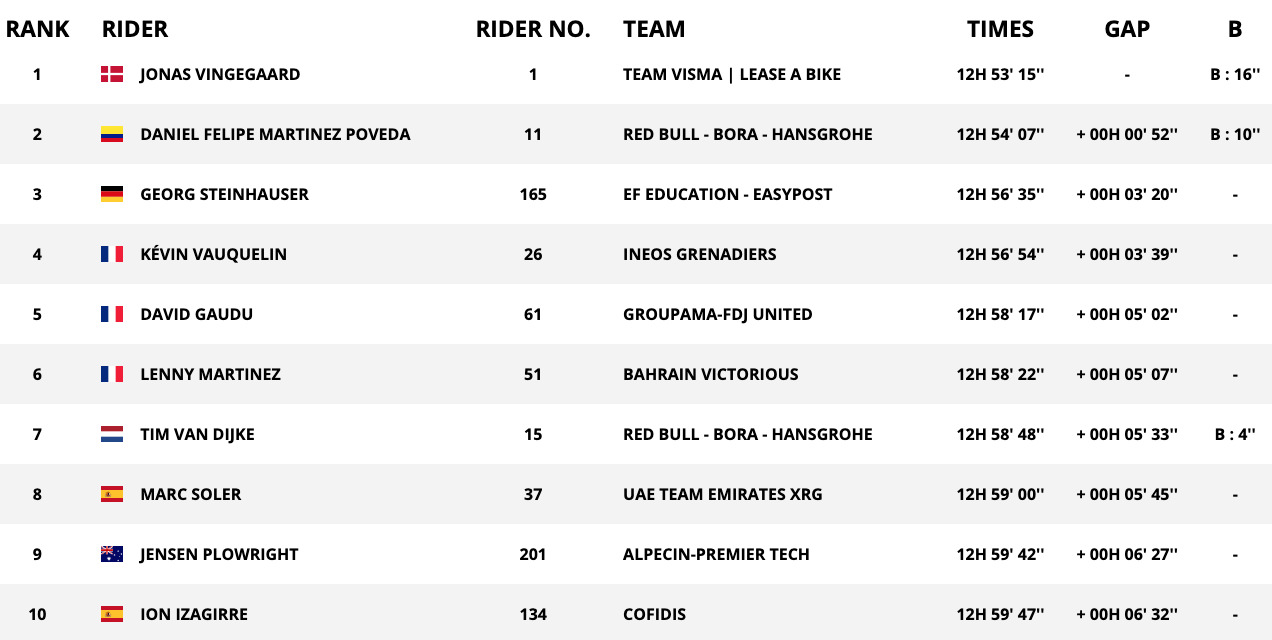Click the German flag beside Georg Steinhauser
The width and height of the screenshot is (1272, 640).
pos(112,194)
